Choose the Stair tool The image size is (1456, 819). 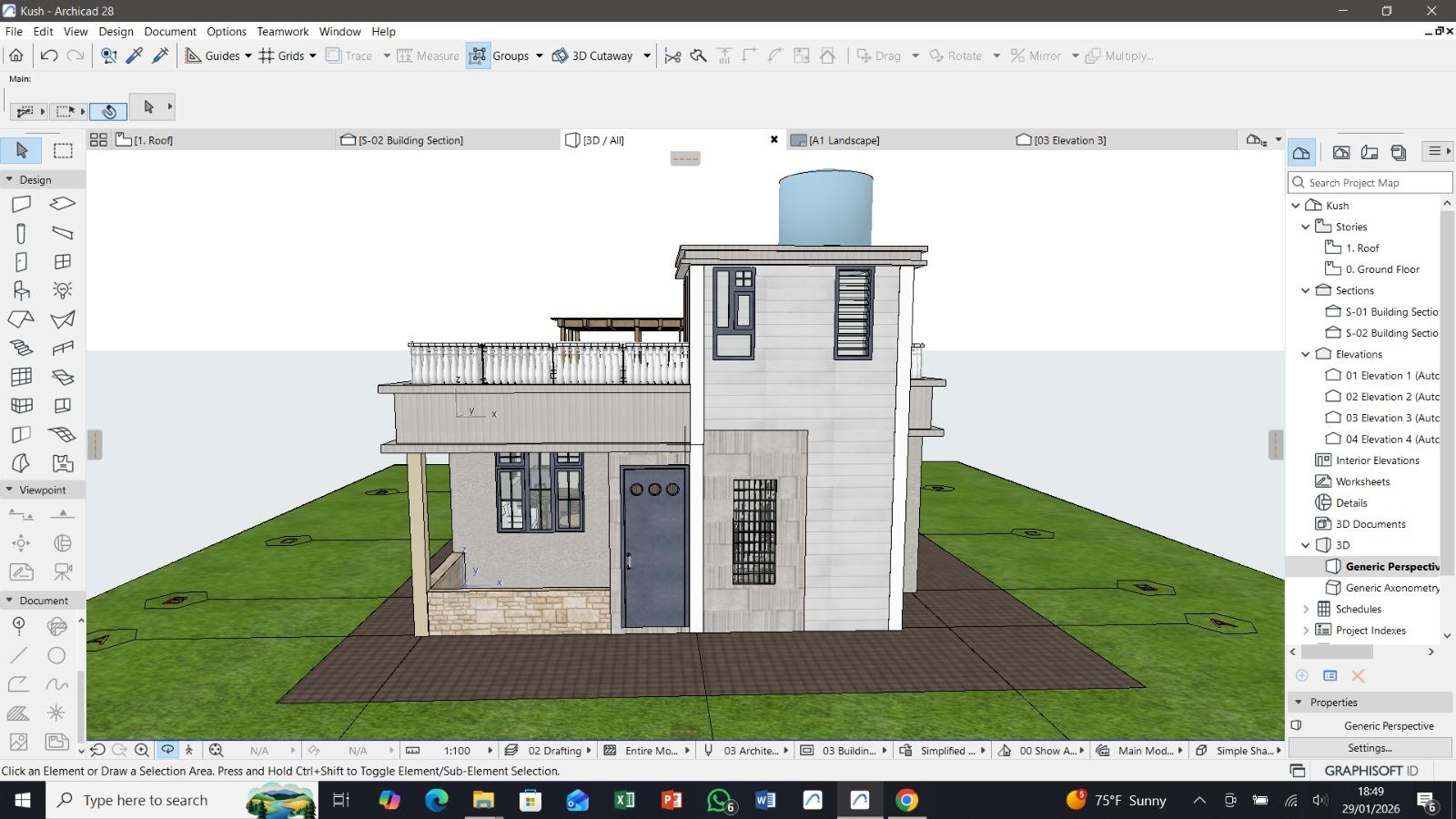point(21,349)
